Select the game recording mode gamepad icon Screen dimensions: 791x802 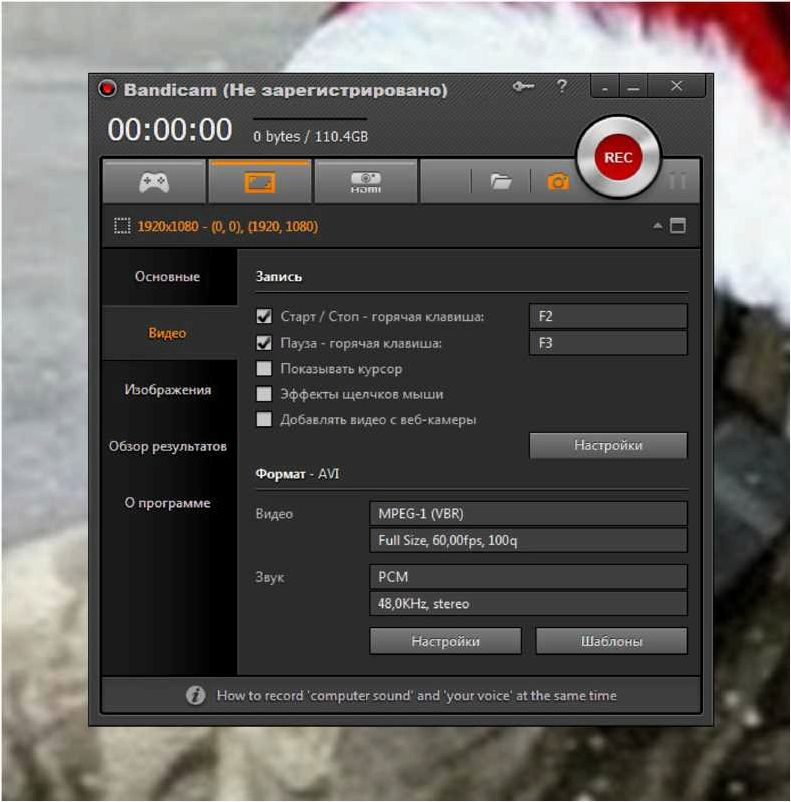coord(154,182)
